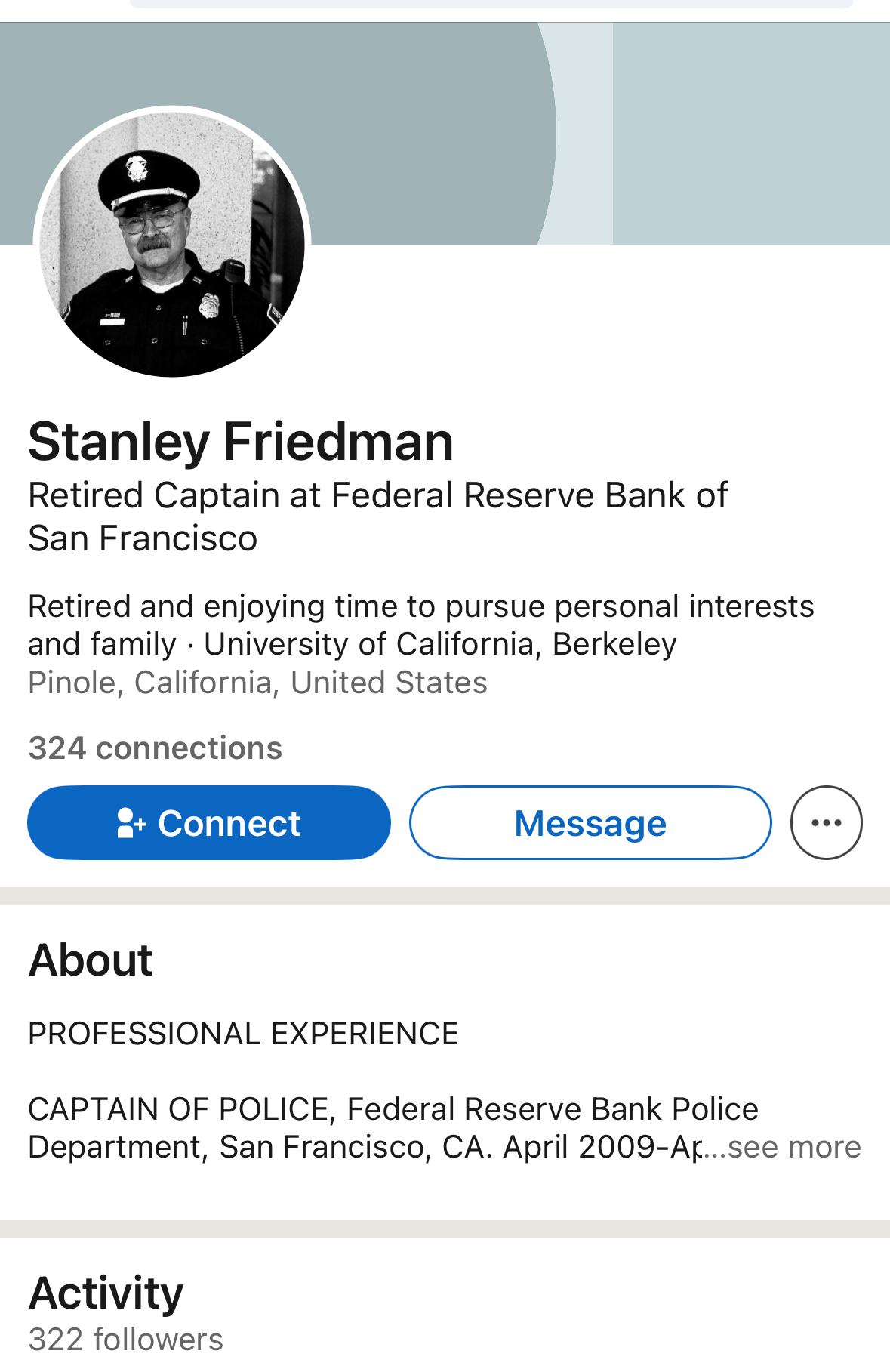Tap the top search bar edge
890x1372 pixels.
point(491,4)
